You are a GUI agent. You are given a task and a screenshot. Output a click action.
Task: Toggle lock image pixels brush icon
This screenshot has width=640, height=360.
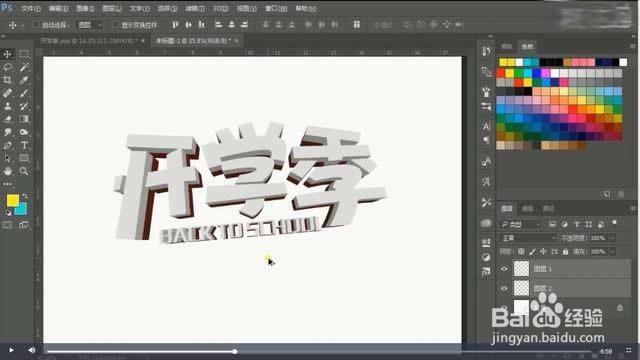pyautogui.click(x=532, y=251)
